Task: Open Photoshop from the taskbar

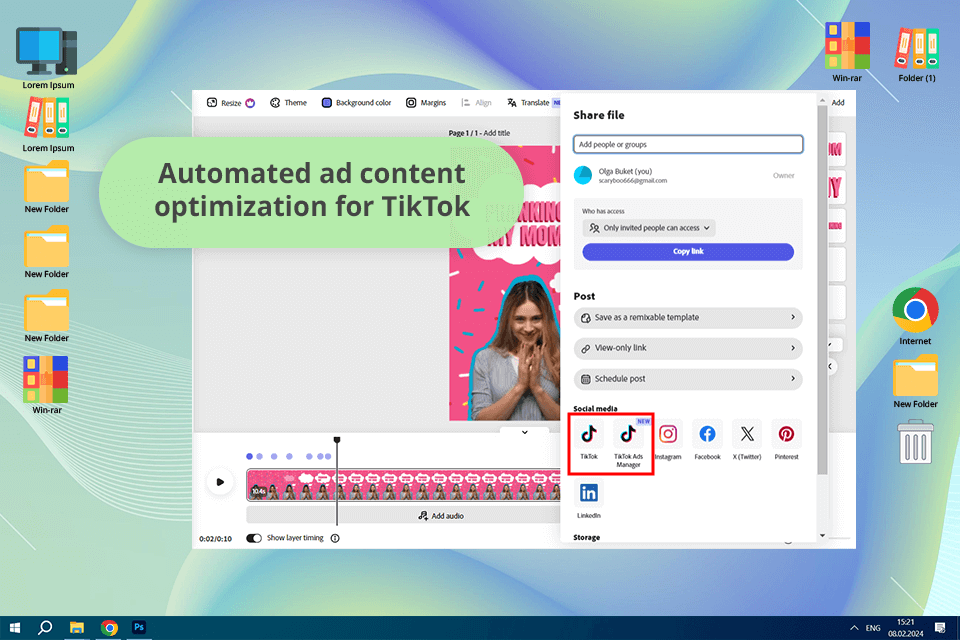Action: [x=139, y=628]
